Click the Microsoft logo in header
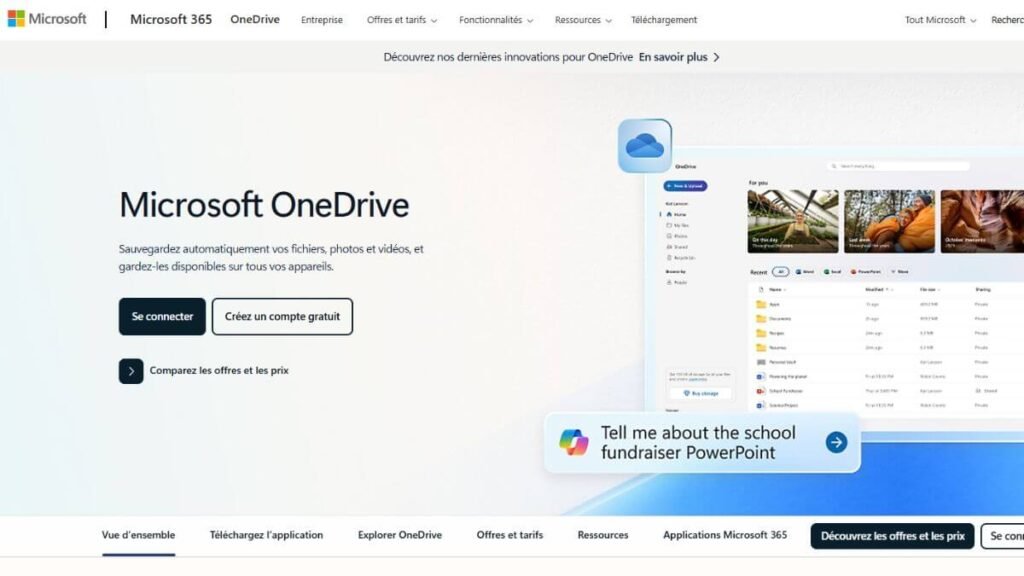 (x=47, y=19)
